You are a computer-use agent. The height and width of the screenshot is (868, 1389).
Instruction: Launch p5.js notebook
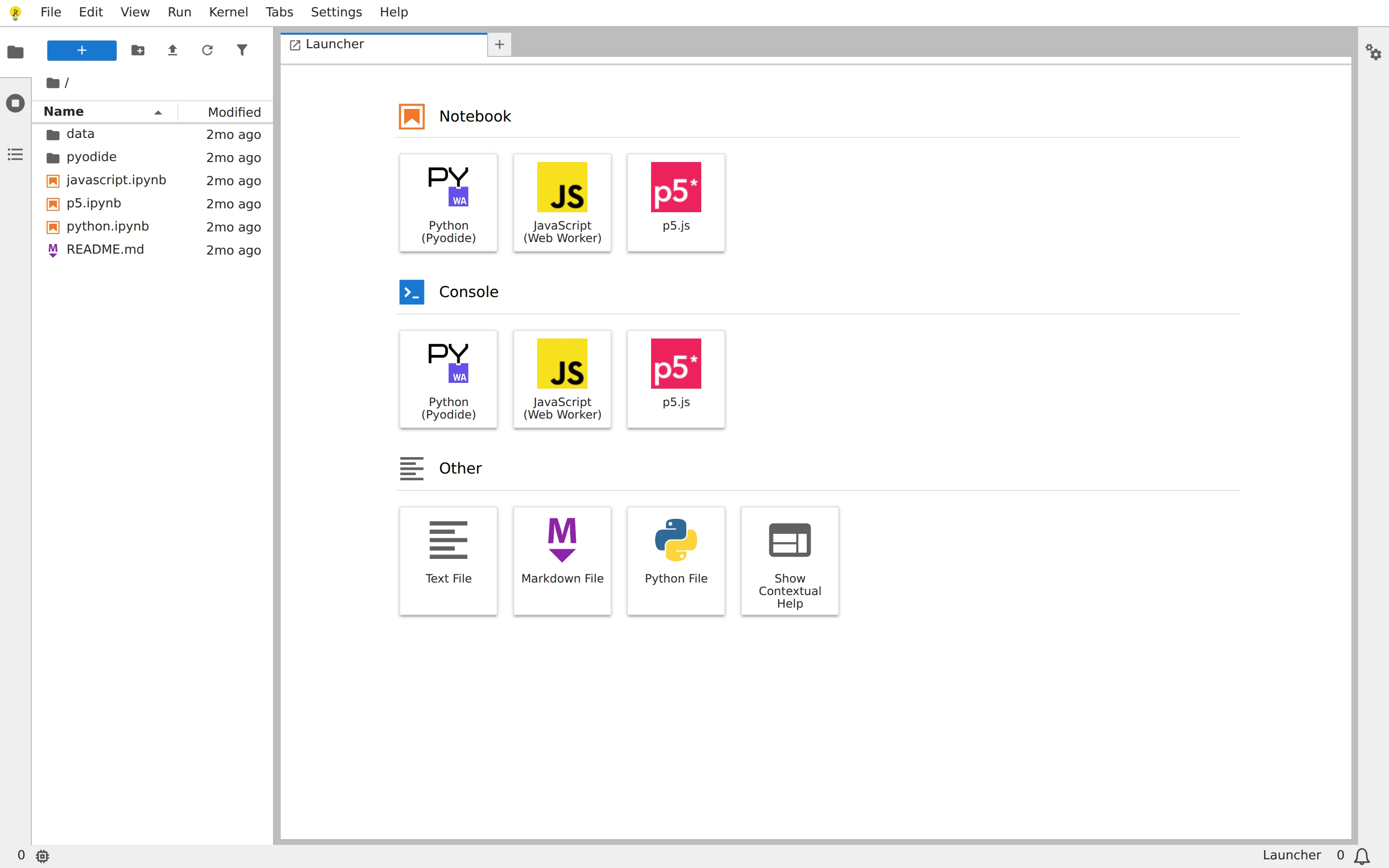[x=676, y=203]
